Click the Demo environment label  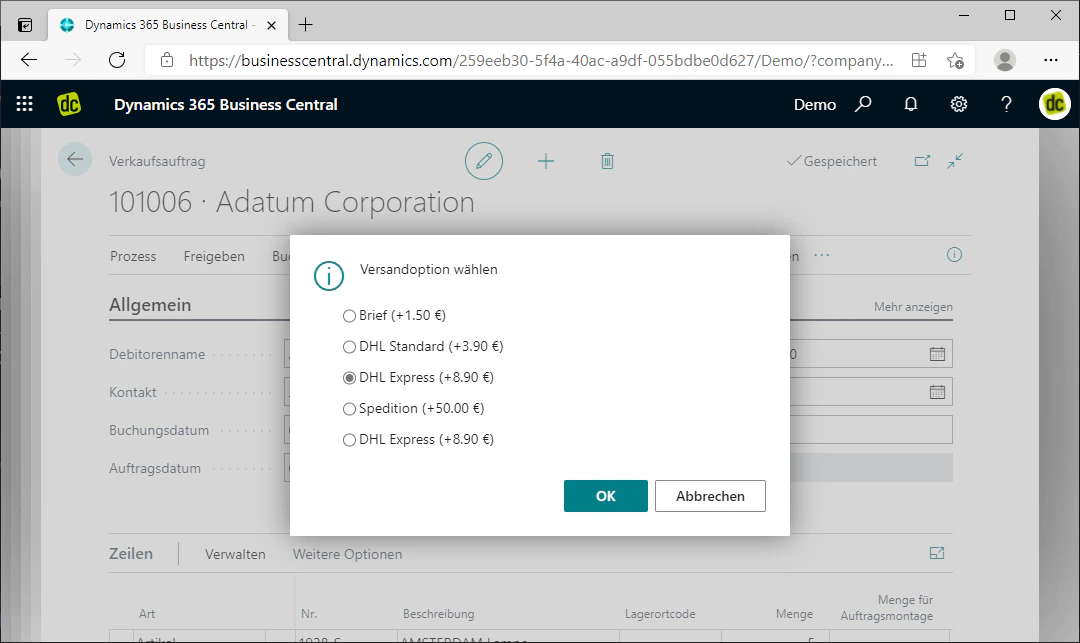point(815,105)
